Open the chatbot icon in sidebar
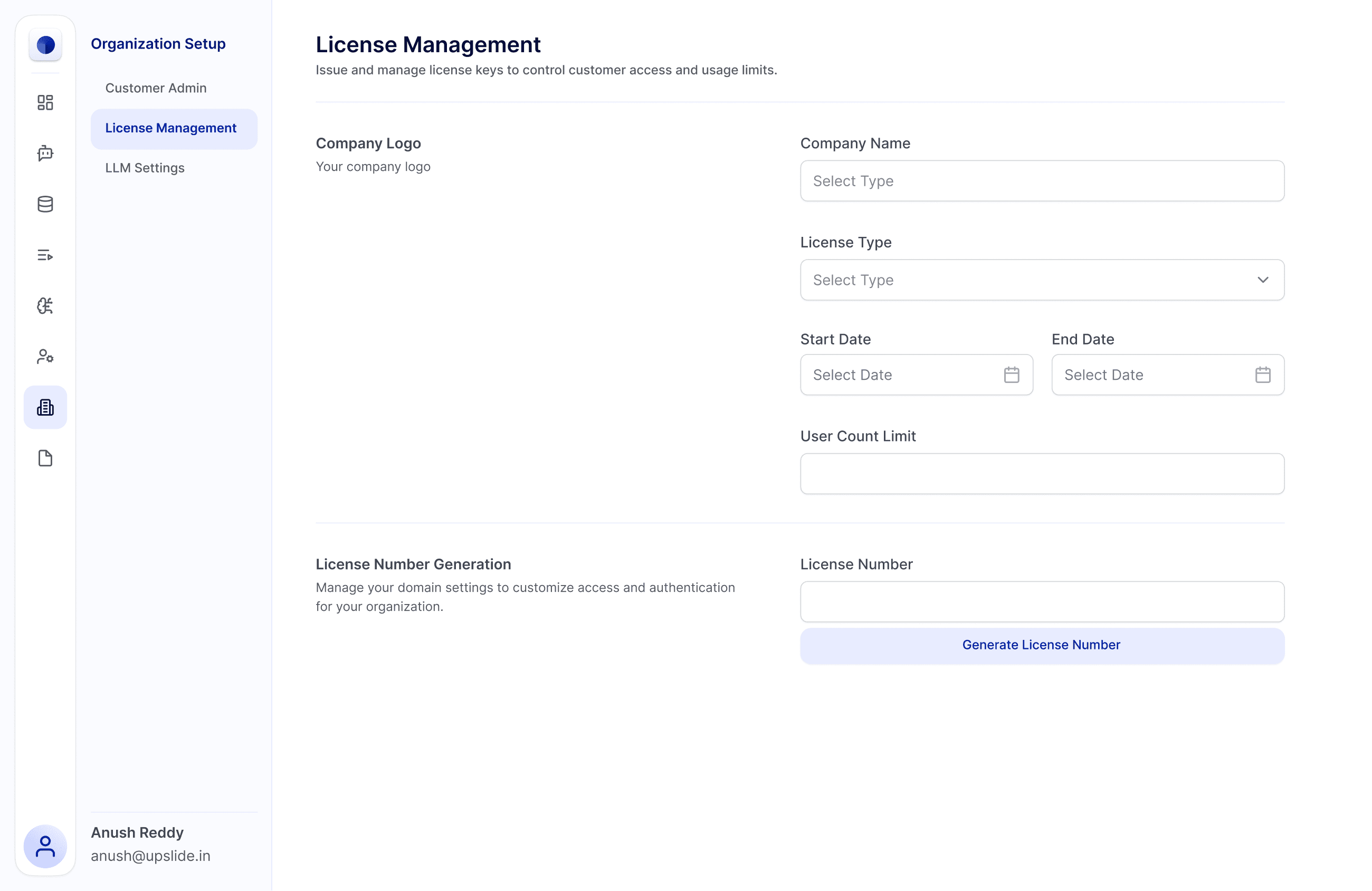Image resolution: width=1372 pixels, height=891 pixels. click(45, 154)
